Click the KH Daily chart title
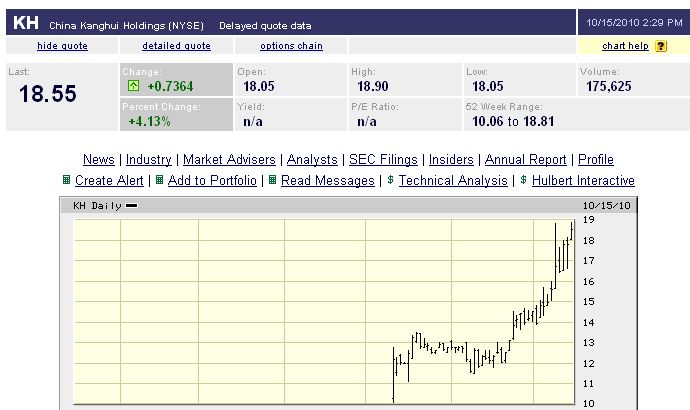The width and height of the screenshot is (690, 410). tap(97, 205)
